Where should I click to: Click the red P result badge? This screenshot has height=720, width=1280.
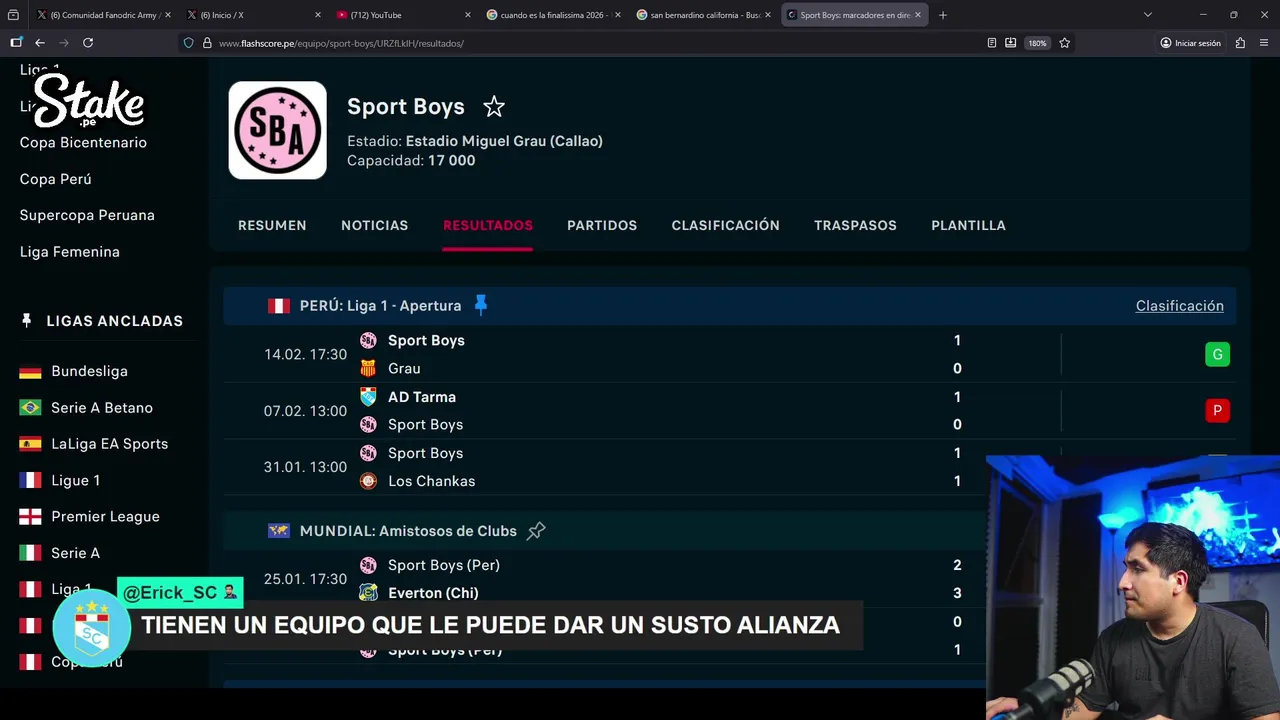pyautogui.click(x=1217, y=410)
